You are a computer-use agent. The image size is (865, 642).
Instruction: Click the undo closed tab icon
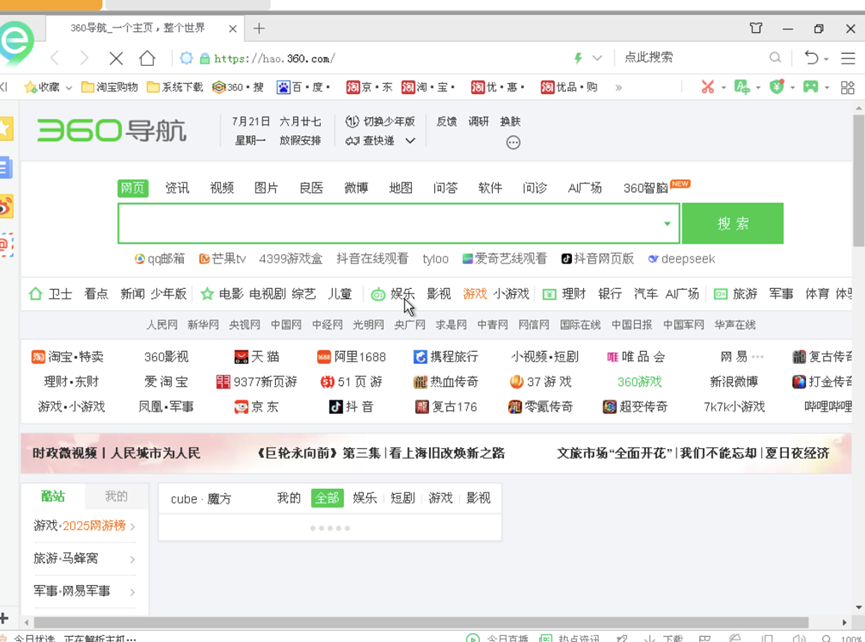click(x=811, y=57)
